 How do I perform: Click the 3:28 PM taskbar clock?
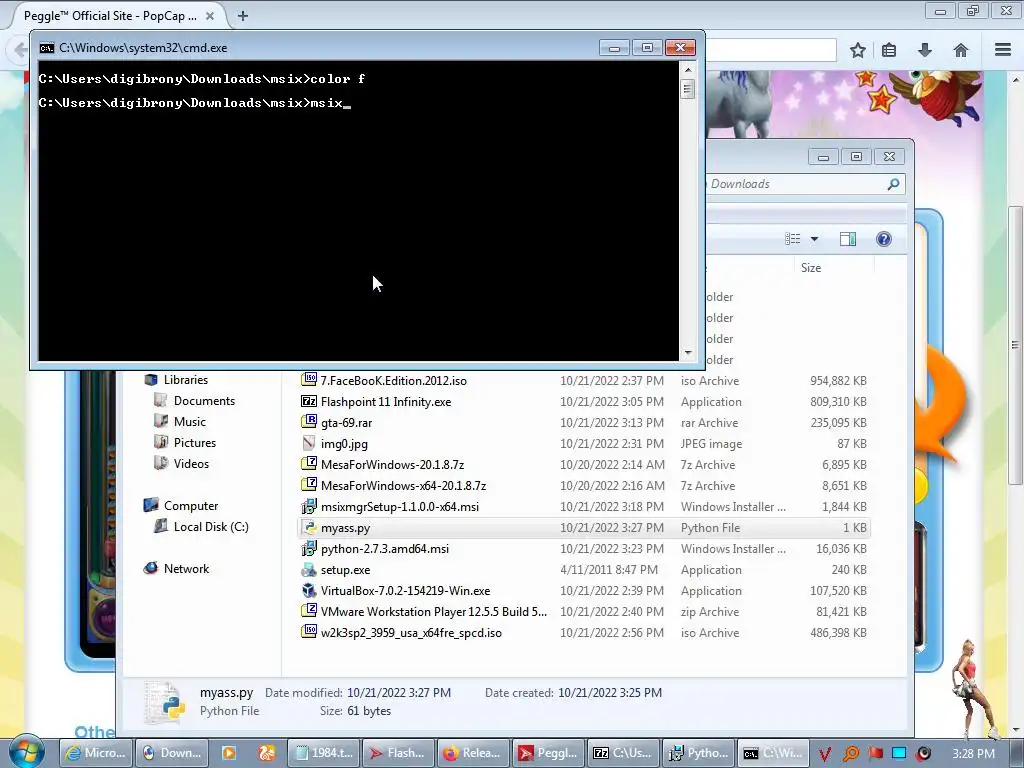(973, 754)
